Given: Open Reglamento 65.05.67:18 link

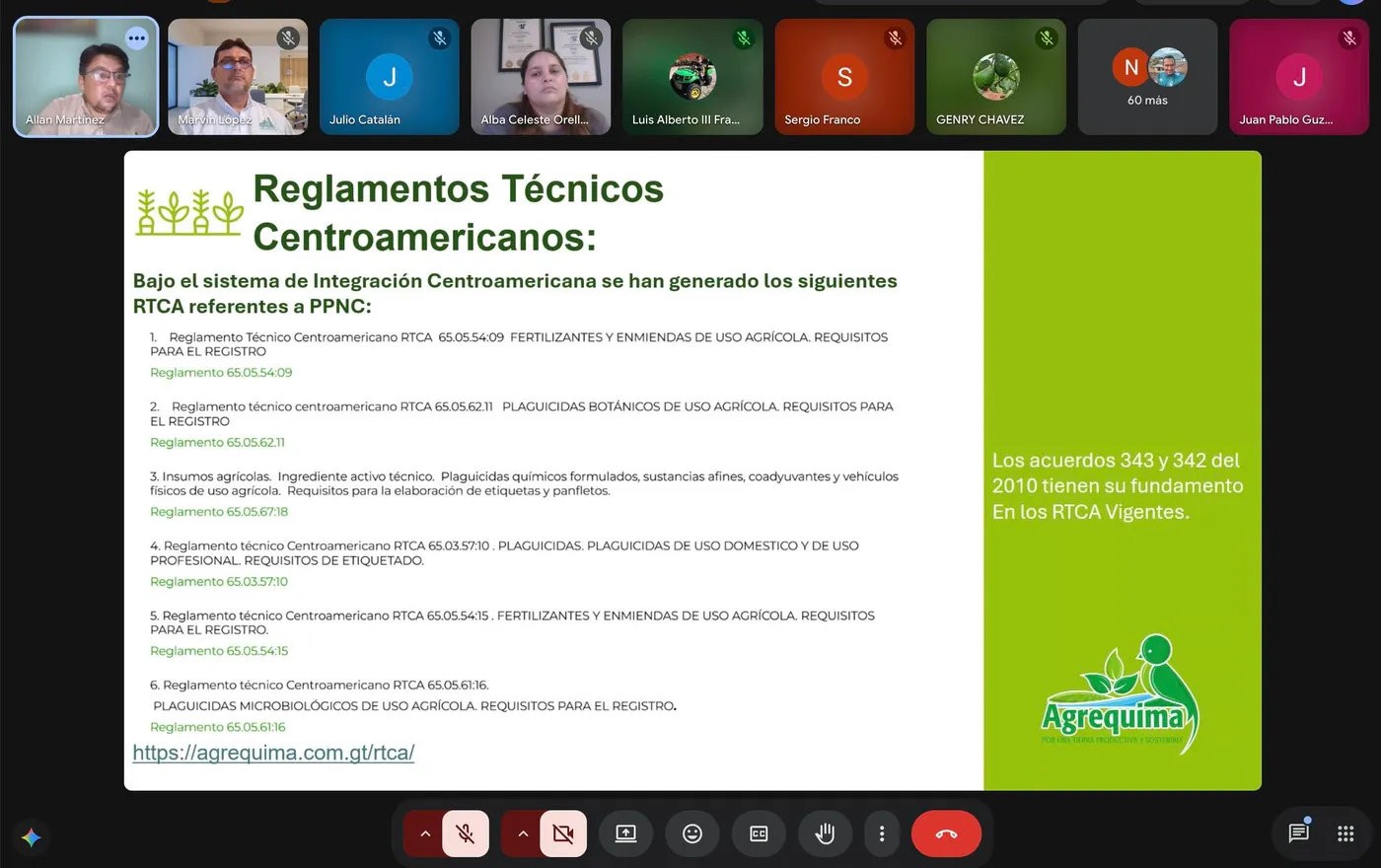Looking at the screenshot, I should [219, 512].
